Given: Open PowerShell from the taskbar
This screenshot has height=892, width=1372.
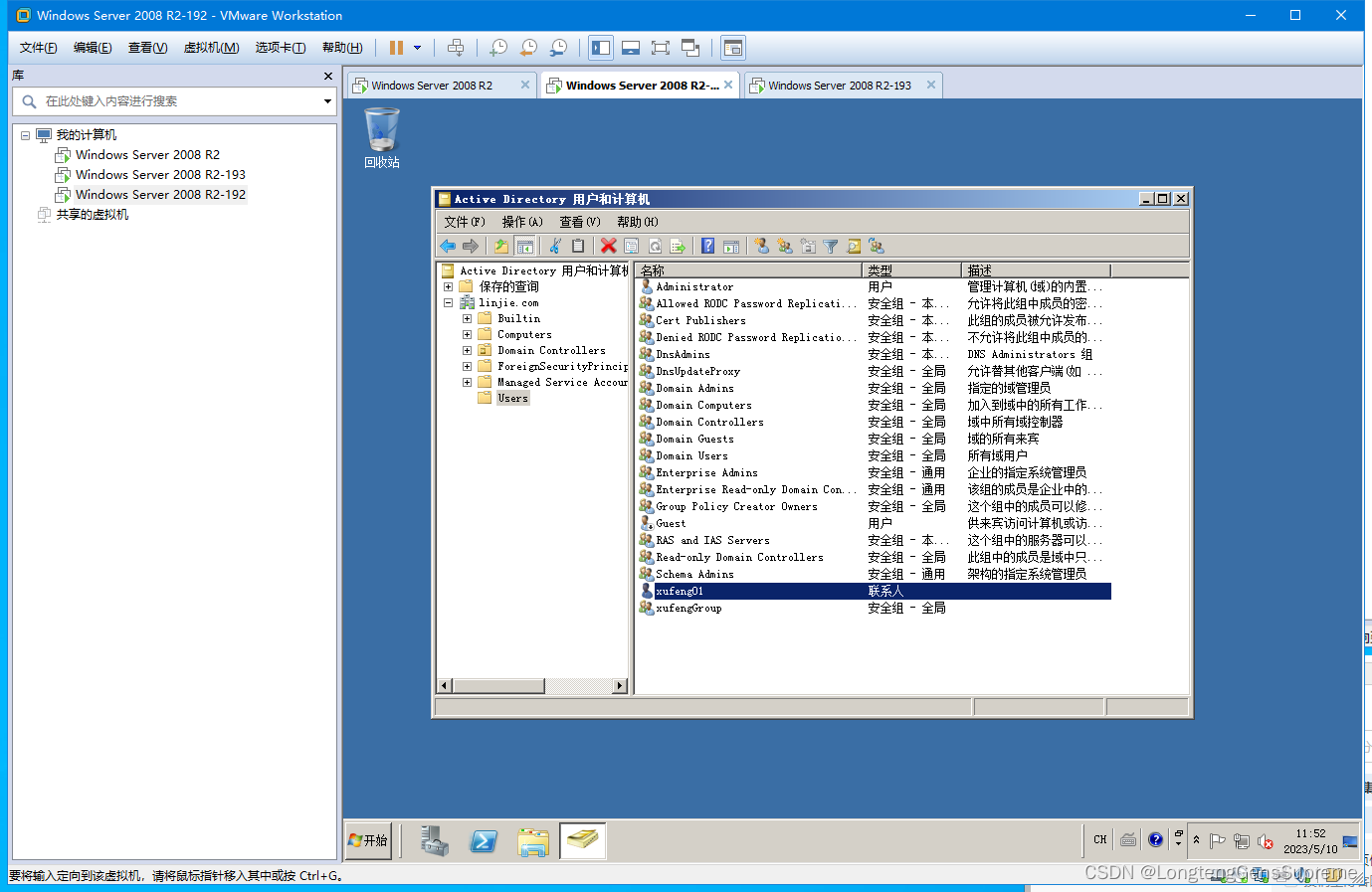Looking at the screenshot, I should (x=484, y=841).
